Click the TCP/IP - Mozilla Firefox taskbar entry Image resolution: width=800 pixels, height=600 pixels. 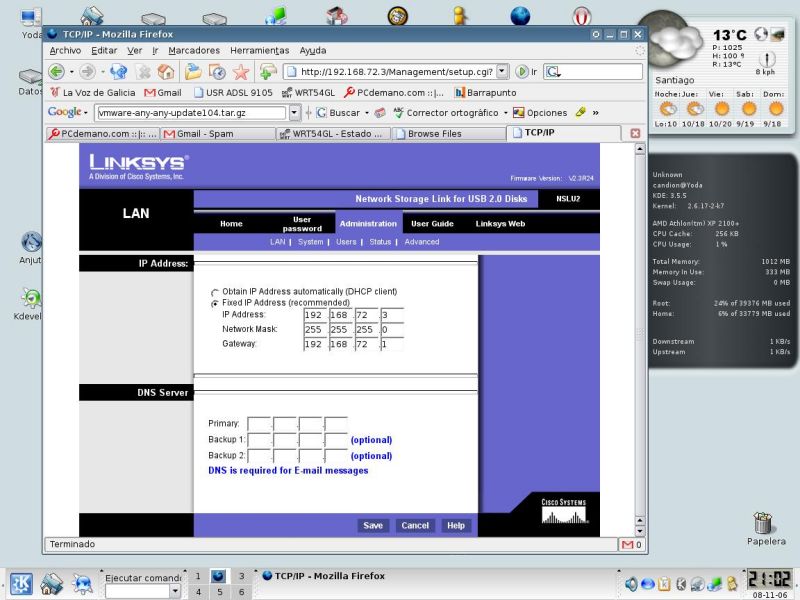pyautogui.click(x=323, y=576)
